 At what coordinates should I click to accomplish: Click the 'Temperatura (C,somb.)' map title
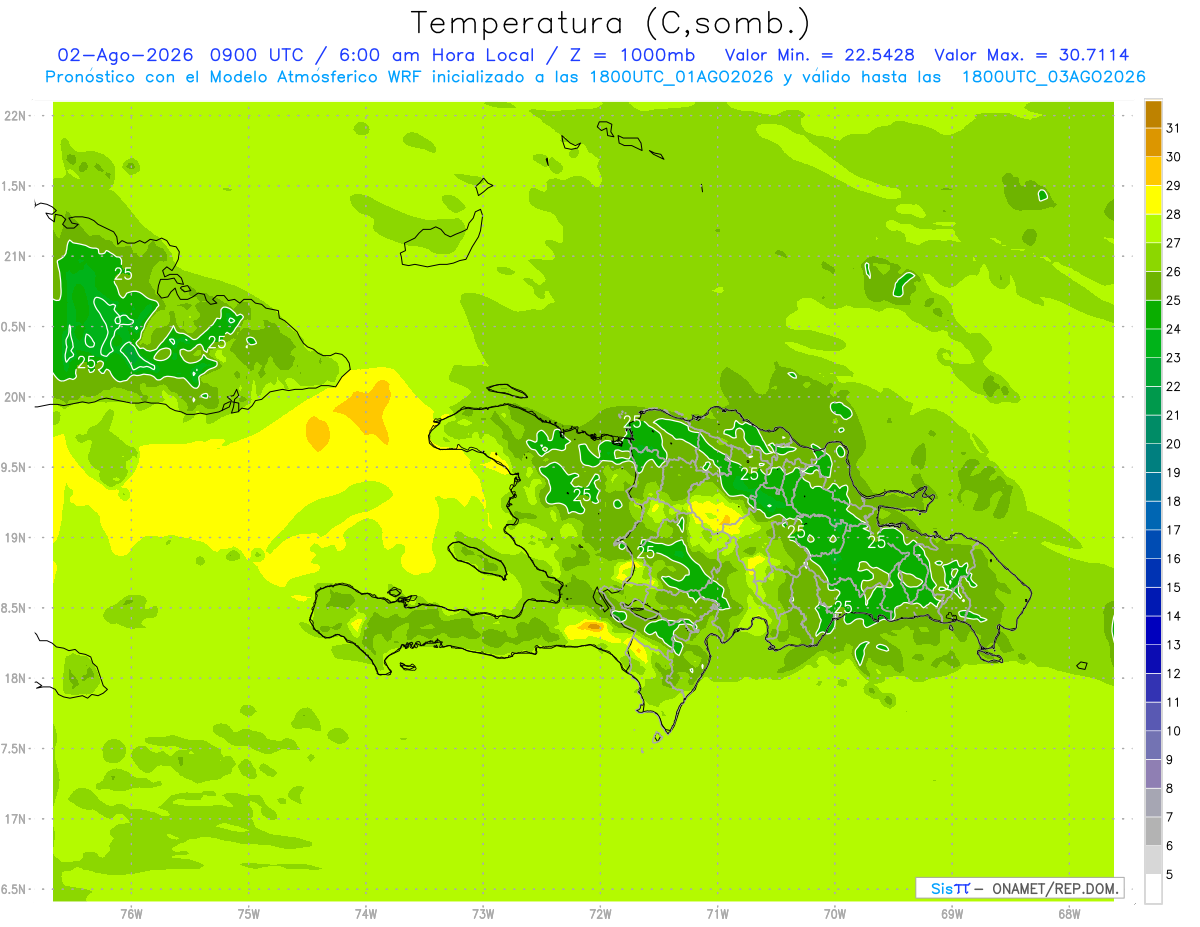(x=611, y=23)
